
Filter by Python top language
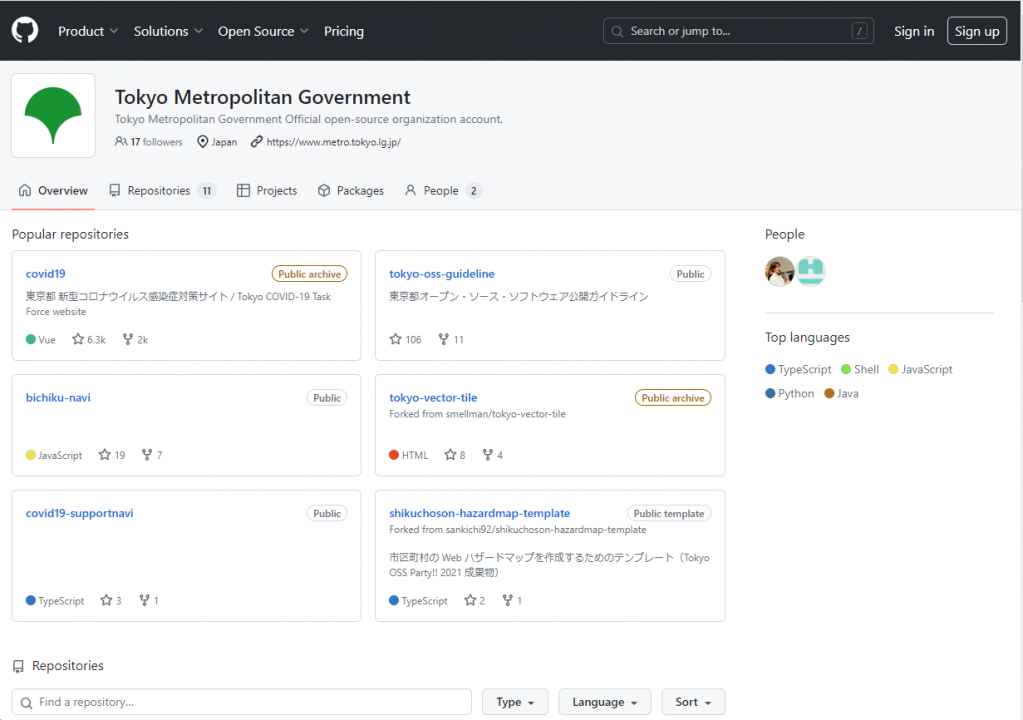790,393
